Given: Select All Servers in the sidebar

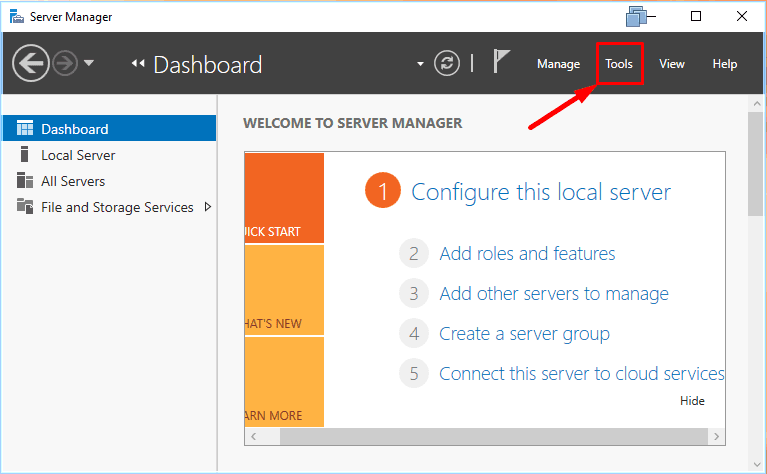Looking at the screenshot, I should point(109,181).
